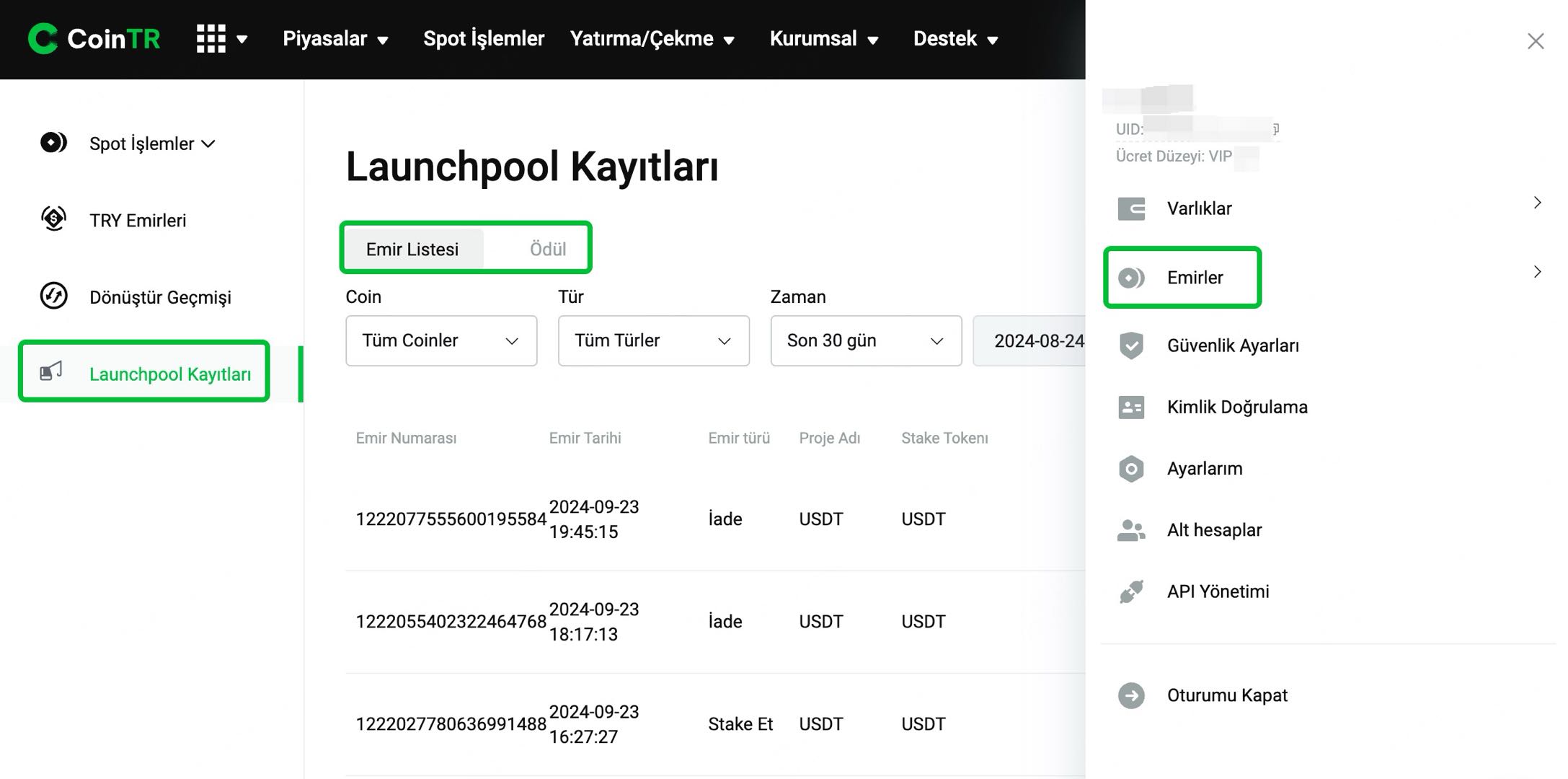Open API Yönetimi page
1568x779 pixels.
[x=1218, y=591]
